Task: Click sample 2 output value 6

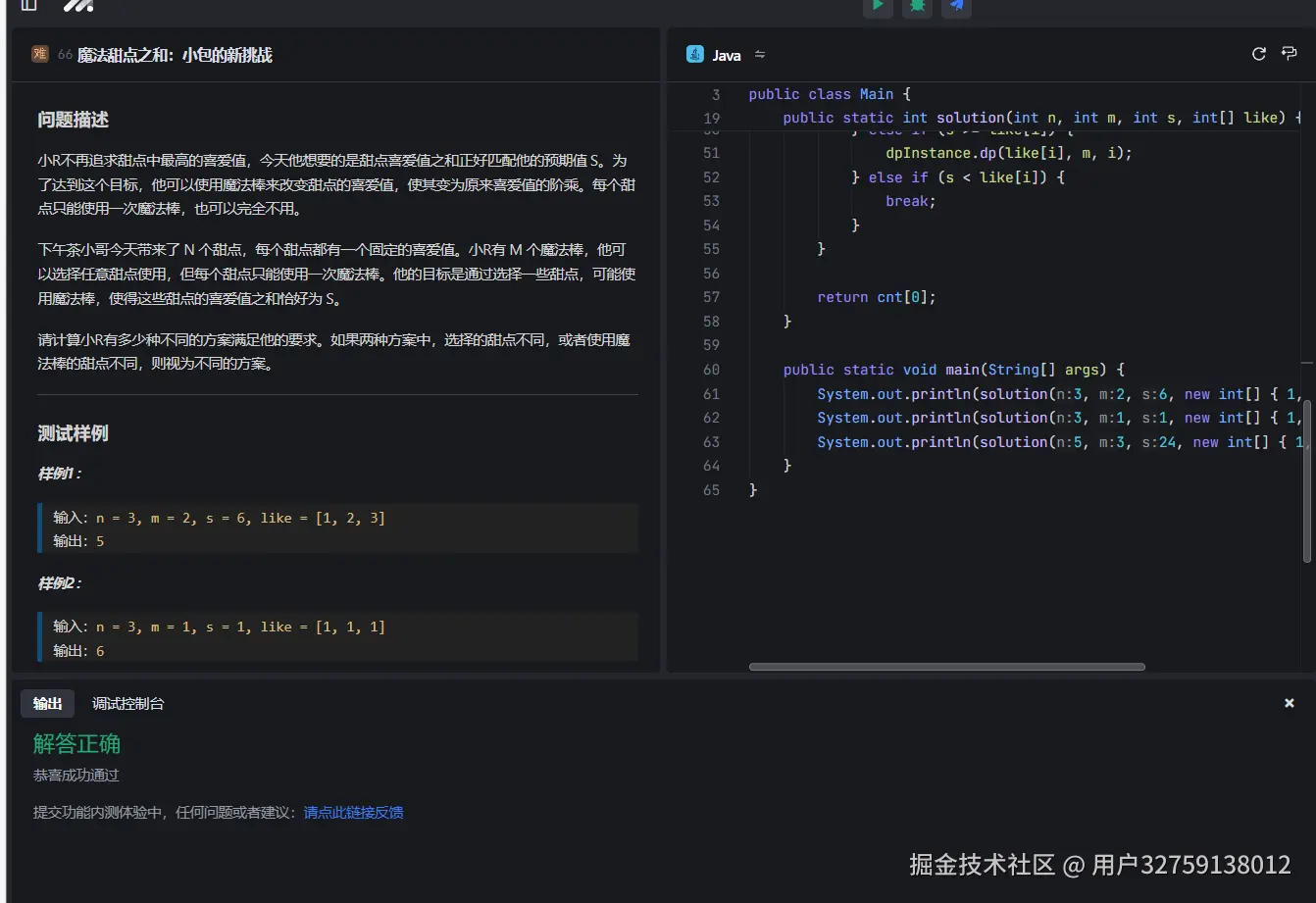Action: [x=100, y=651]
